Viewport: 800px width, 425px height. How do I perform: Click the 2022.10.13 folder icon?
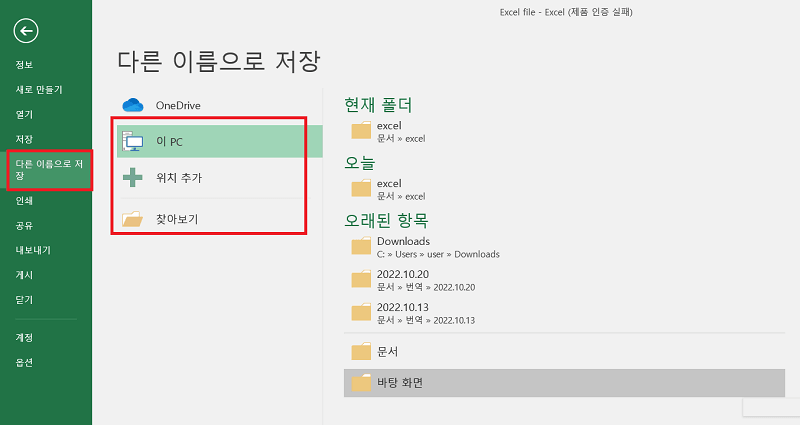coord(361,312)
